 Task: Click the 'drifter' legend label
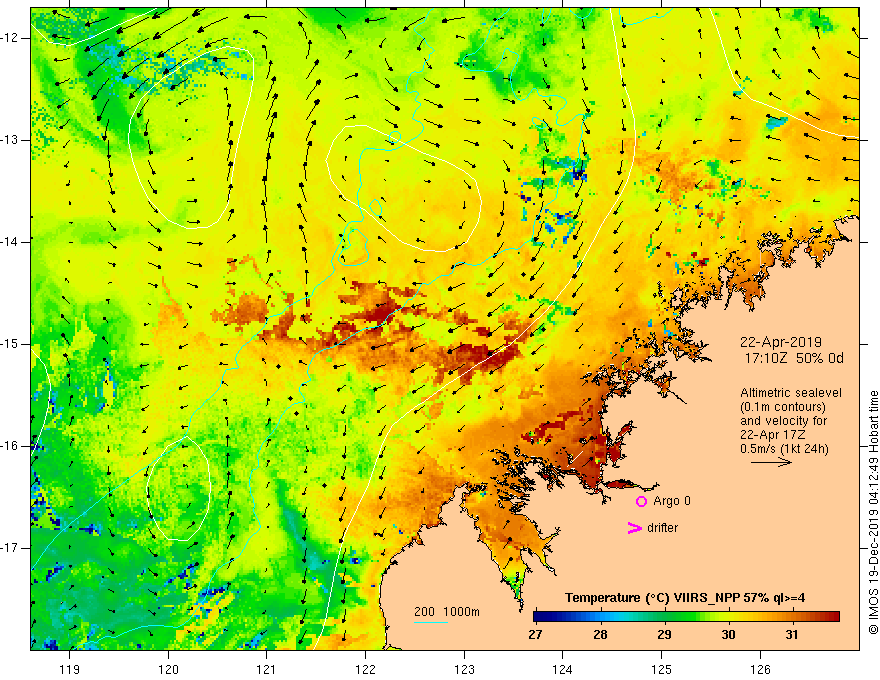point(662,528)
